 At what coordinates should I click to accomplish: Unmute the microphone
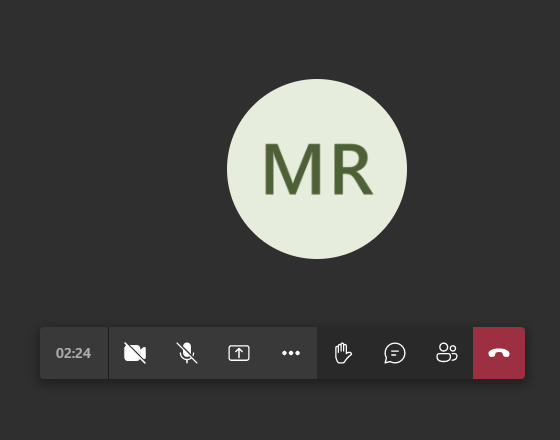point(187,353)
